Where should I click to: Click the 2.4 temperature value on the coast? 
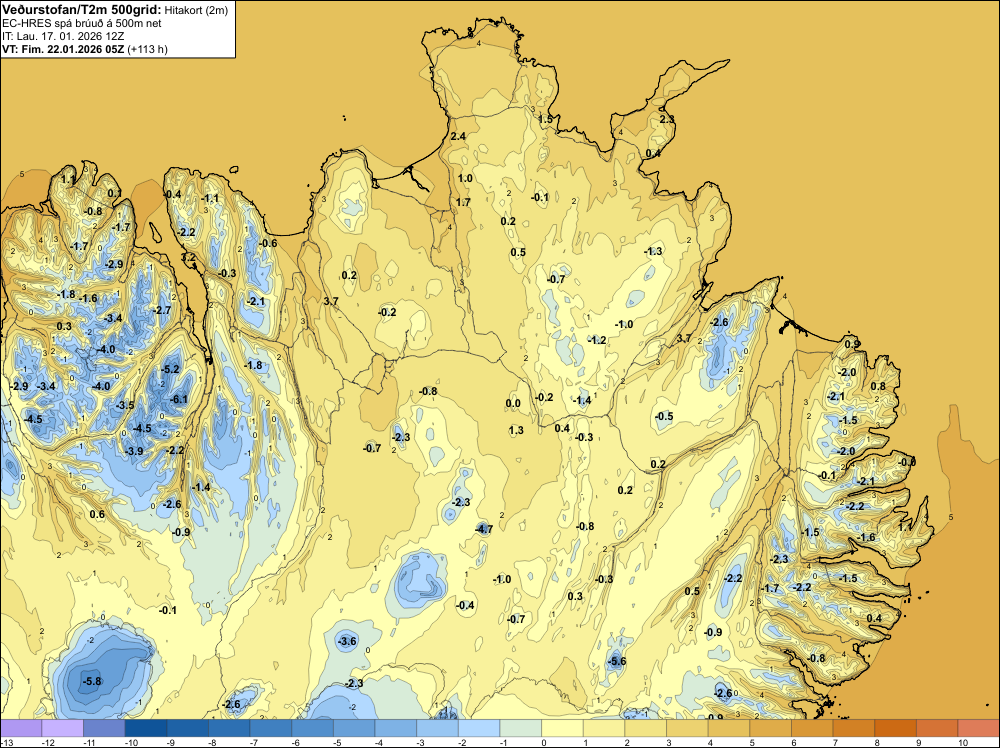[458, 136]
